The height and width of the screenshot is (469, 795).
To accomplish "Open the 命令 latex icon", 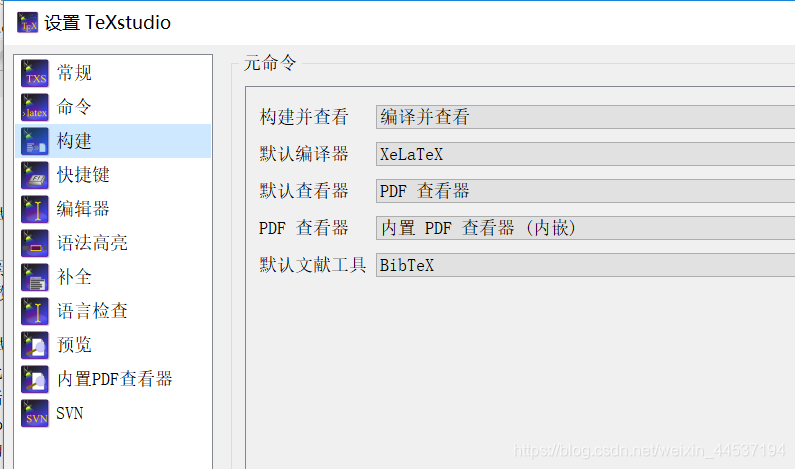I will [x=35, y=107].
